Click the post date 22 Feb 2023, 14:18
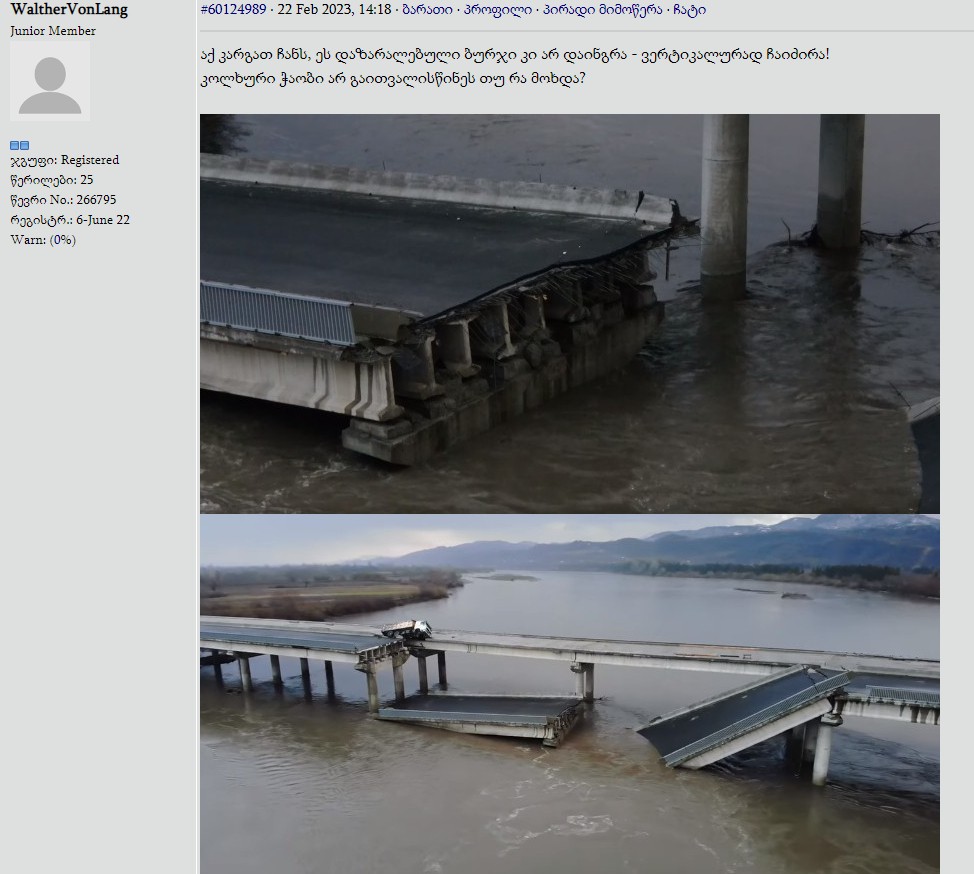This screenshot has width=974, height=874. [334, 9]
